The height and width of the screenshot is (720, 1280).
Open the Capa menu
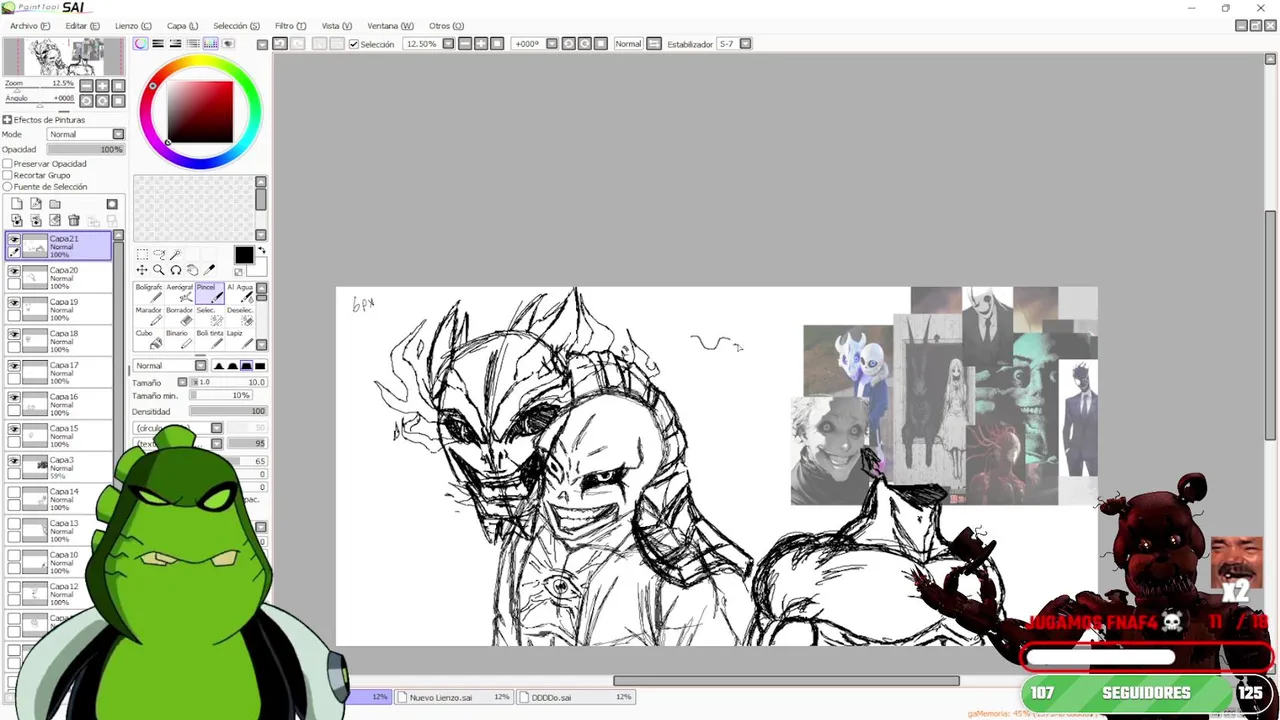182,26
